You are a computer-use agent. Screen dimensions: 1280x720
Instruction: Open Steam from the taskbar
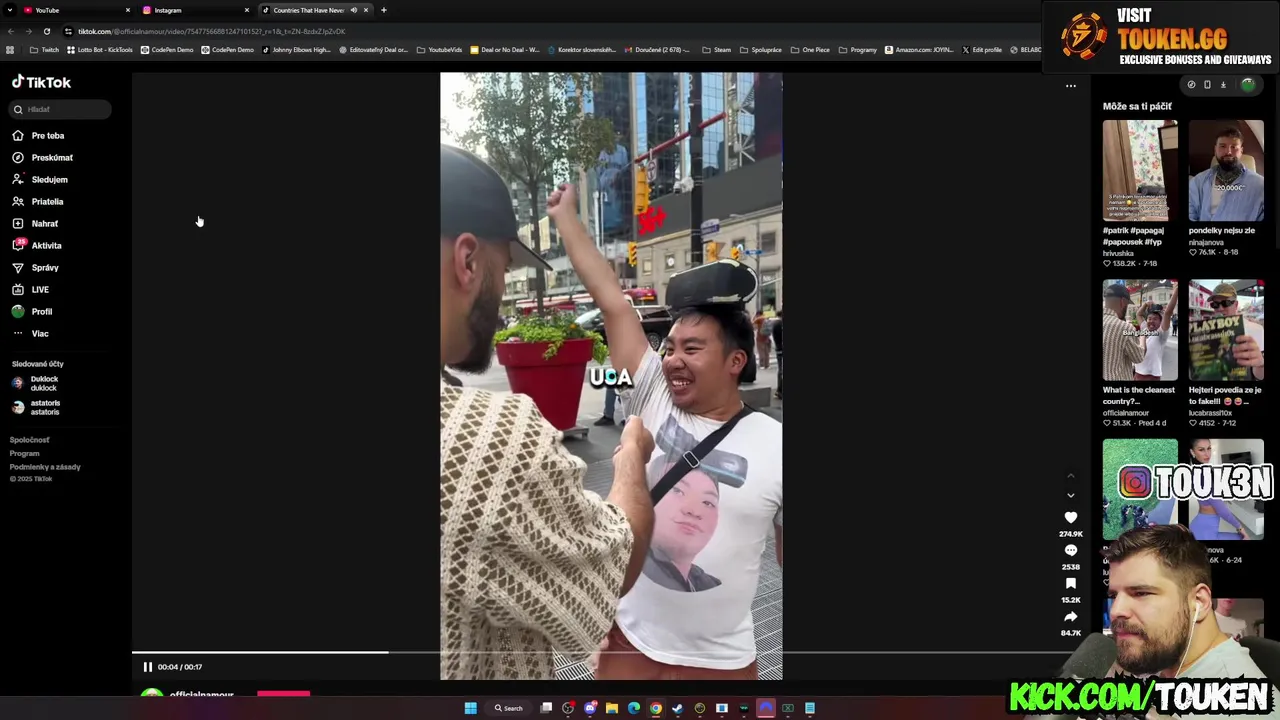[x=678, y=708]
